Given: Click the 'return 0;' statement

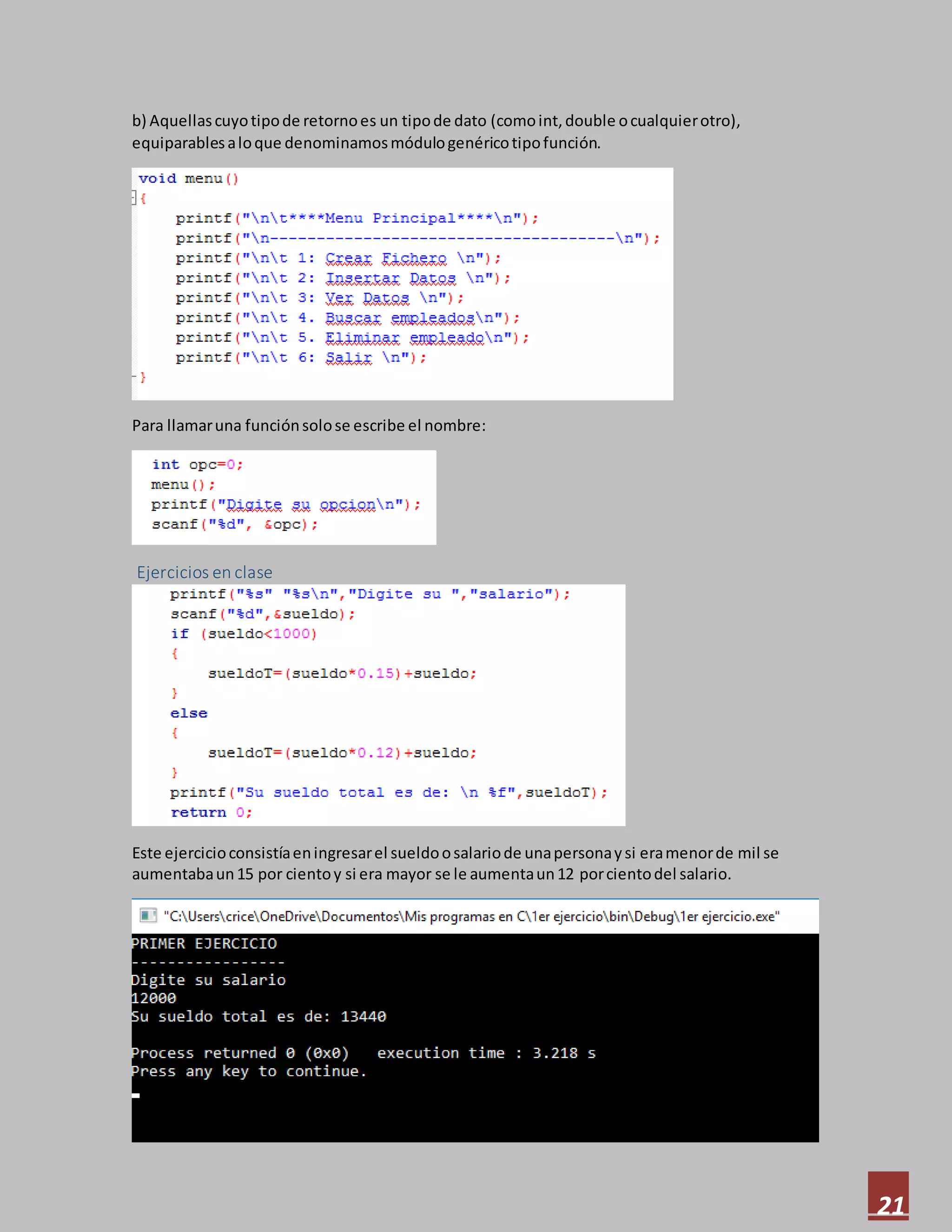Looking at the screenshot, I should [211, 812].
